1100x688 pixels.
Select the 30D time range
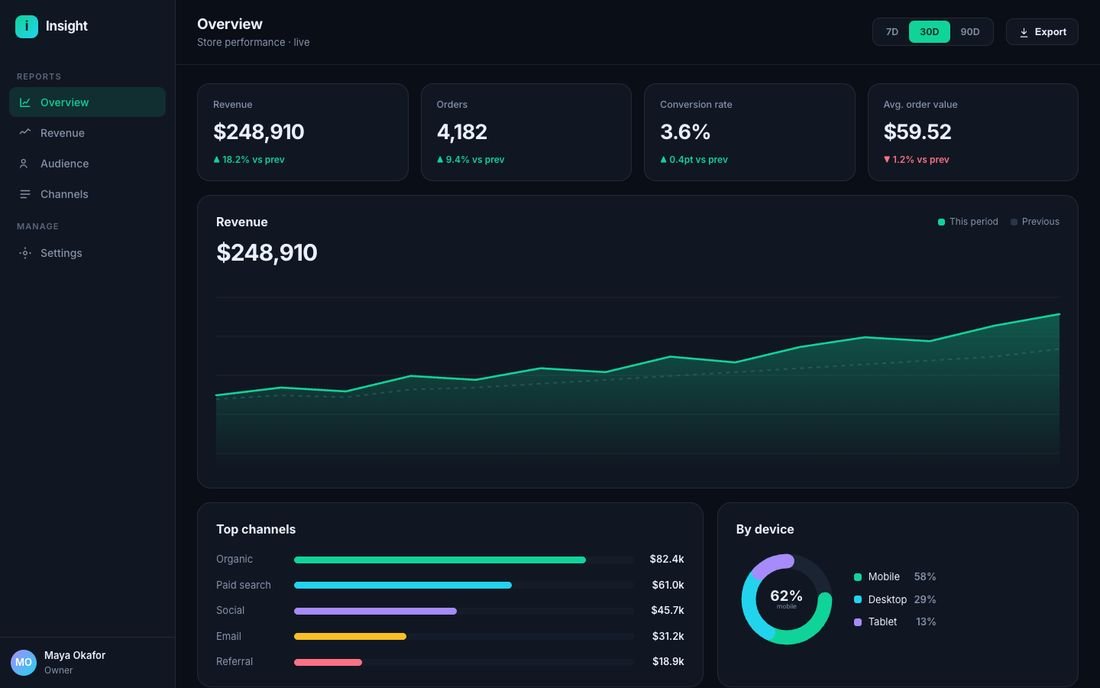(929, 32)
